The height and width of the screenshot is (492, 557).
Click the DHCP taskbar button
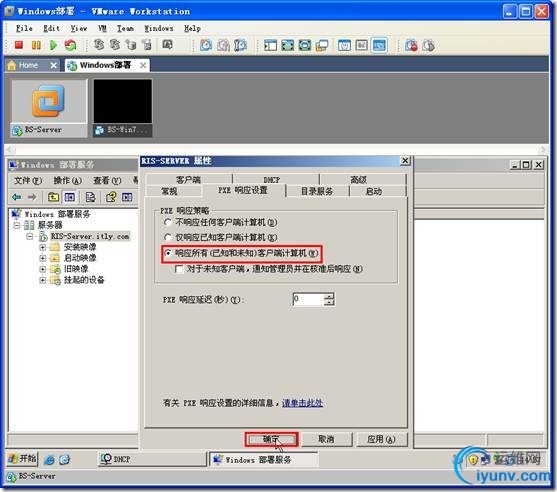click(152, 459)
